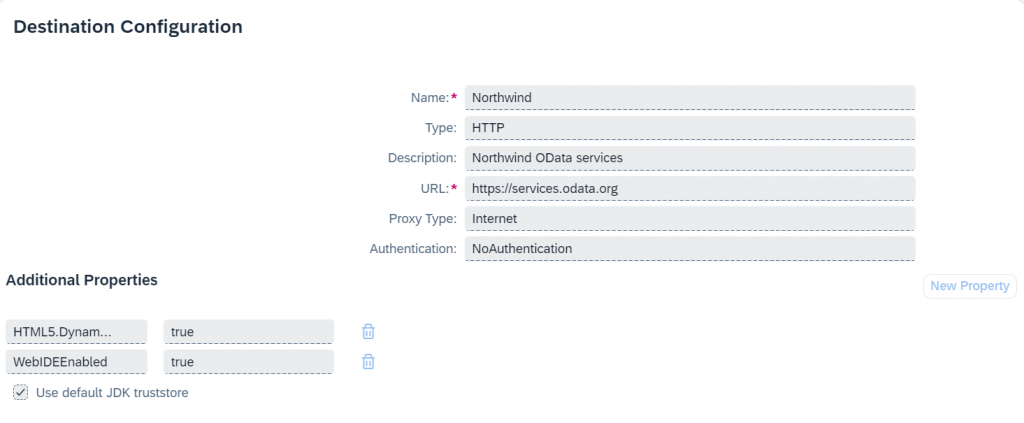Image resolution: width=1024 pixels, height=423 pixels.
Task: Click the true value next to WebIDEEnabled
Action: [x=249, y=362]
